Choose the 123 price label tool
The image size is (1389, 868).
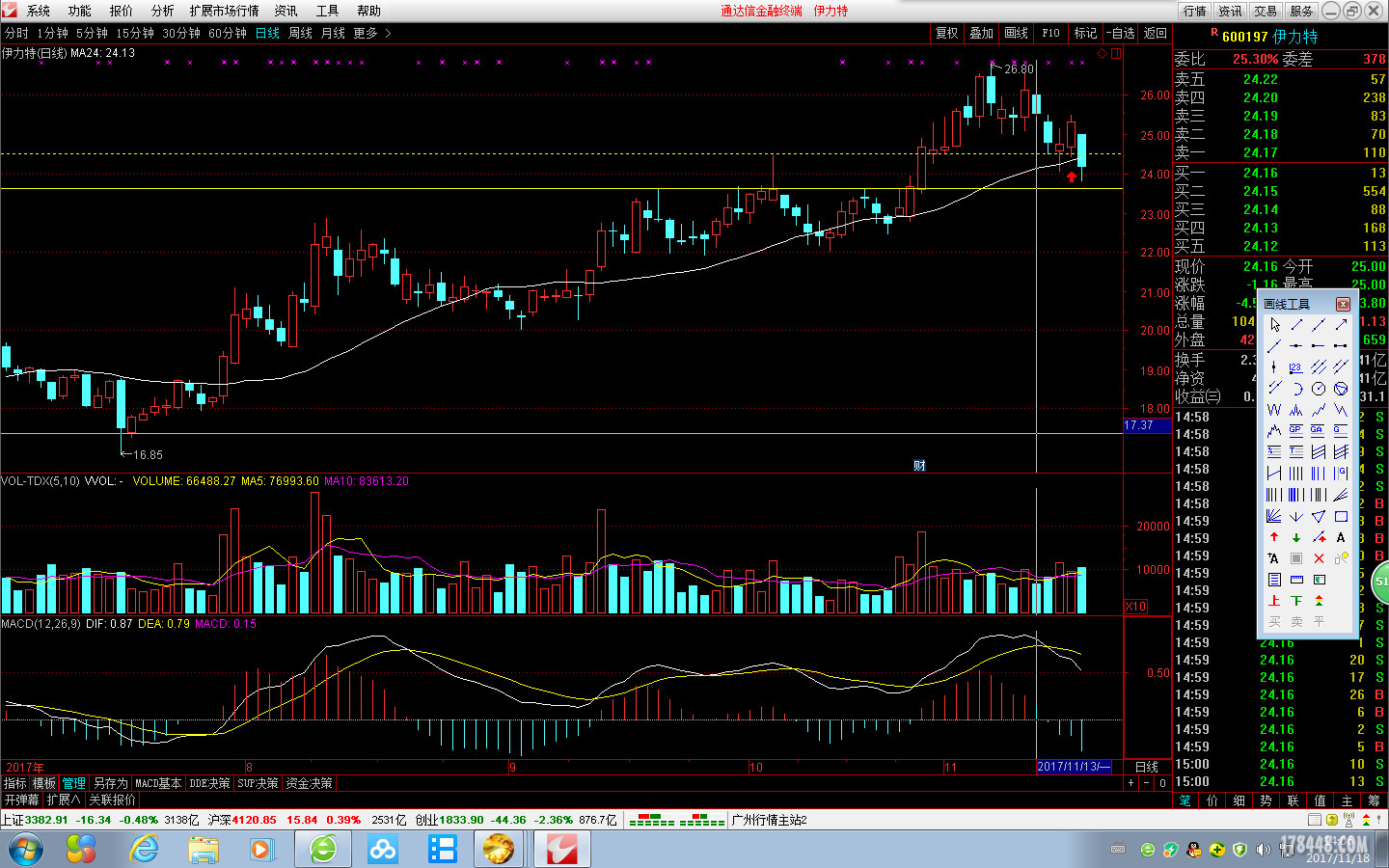tap(1296, 366)
